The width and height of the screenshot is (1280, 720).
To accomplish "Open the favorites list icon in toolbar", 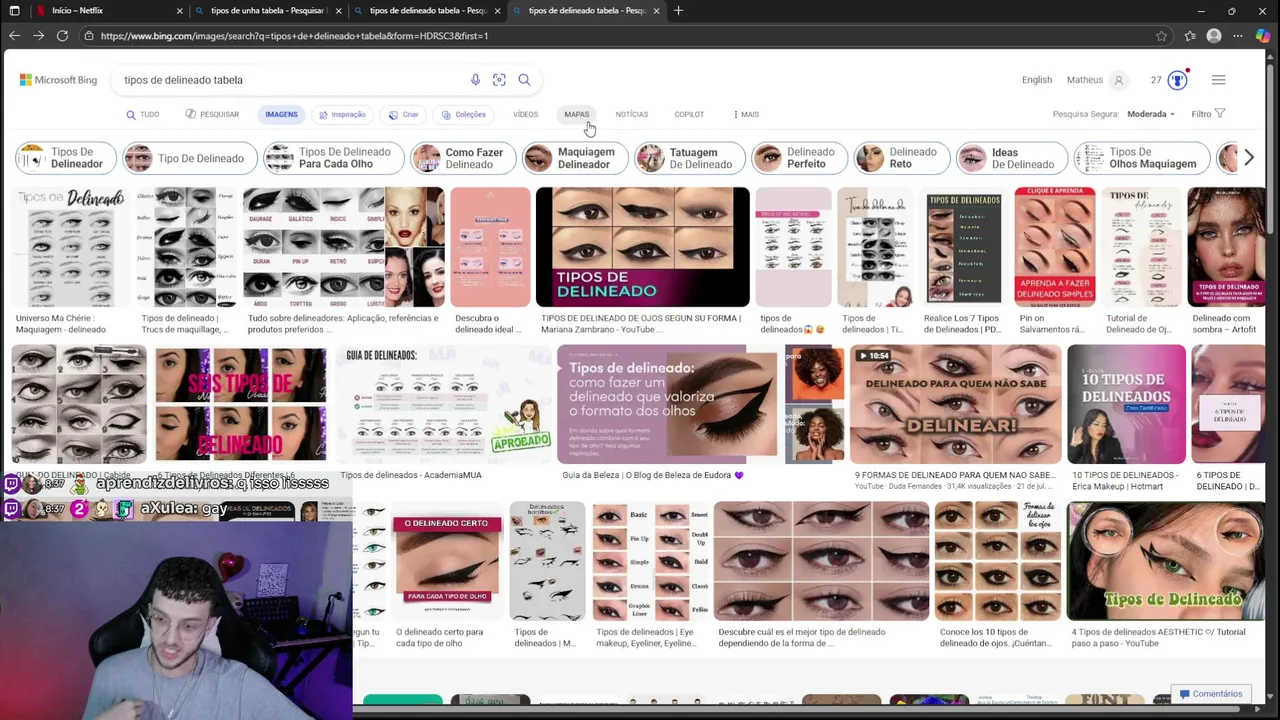I will pos(1189,36).
